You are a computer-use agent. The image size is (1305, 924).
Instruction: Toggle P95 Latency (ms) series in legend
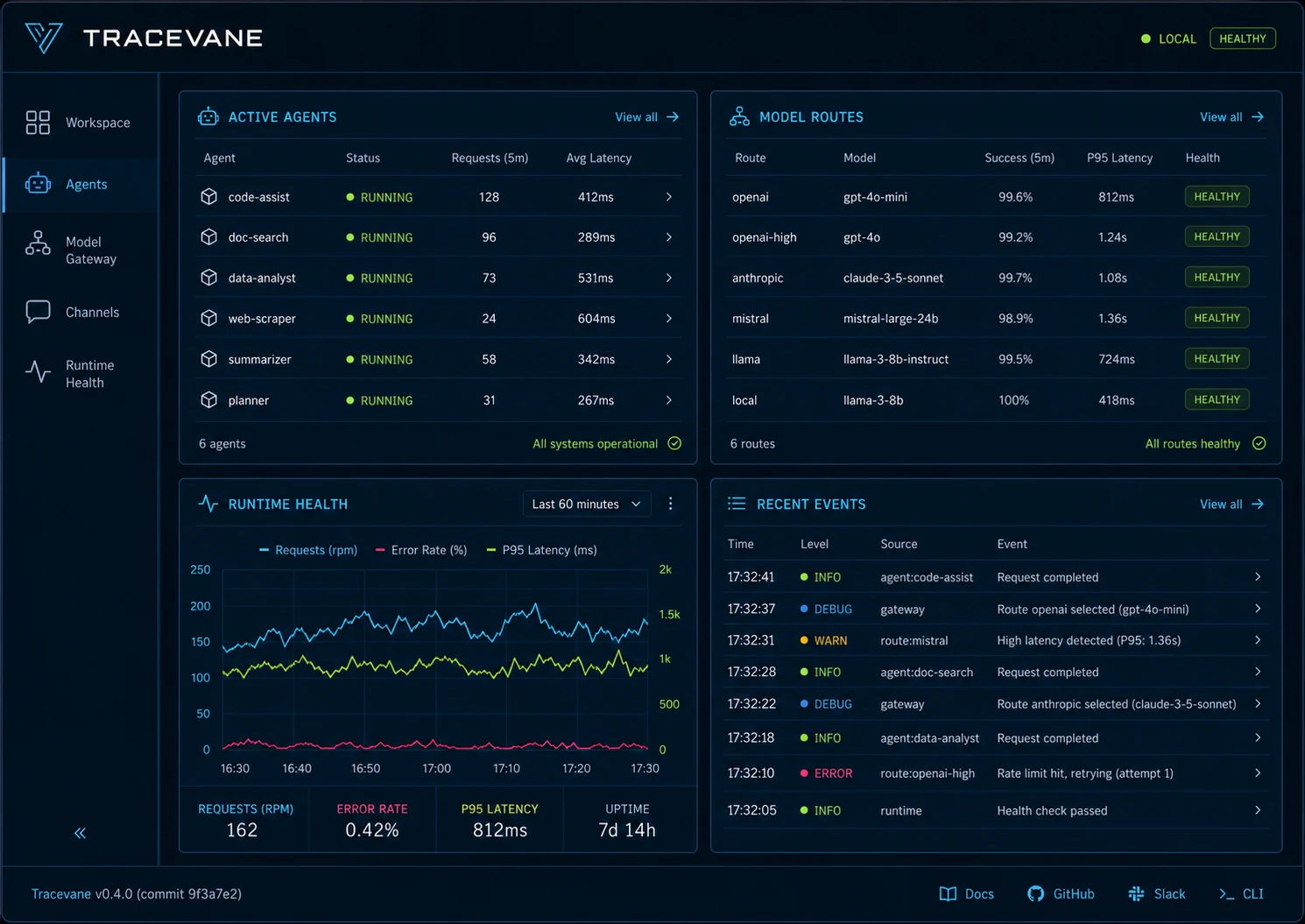pyautogui.click(x=541, y=550)
